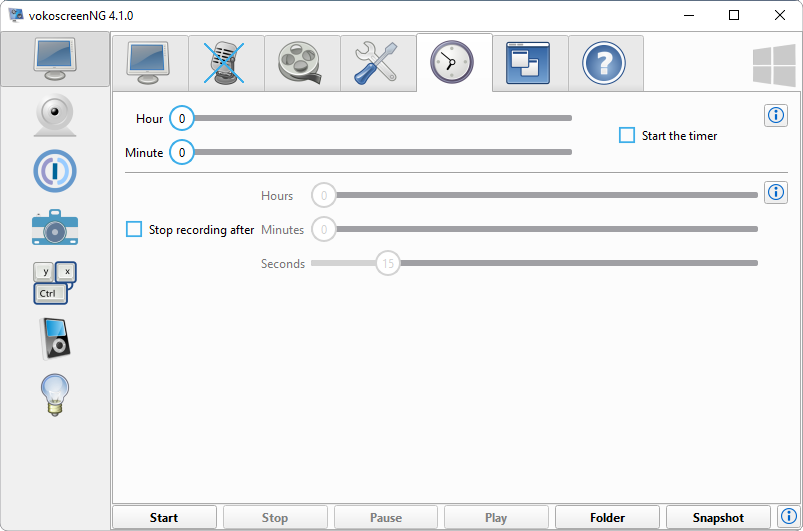Open the film reel video settings tab

(302, 63)
